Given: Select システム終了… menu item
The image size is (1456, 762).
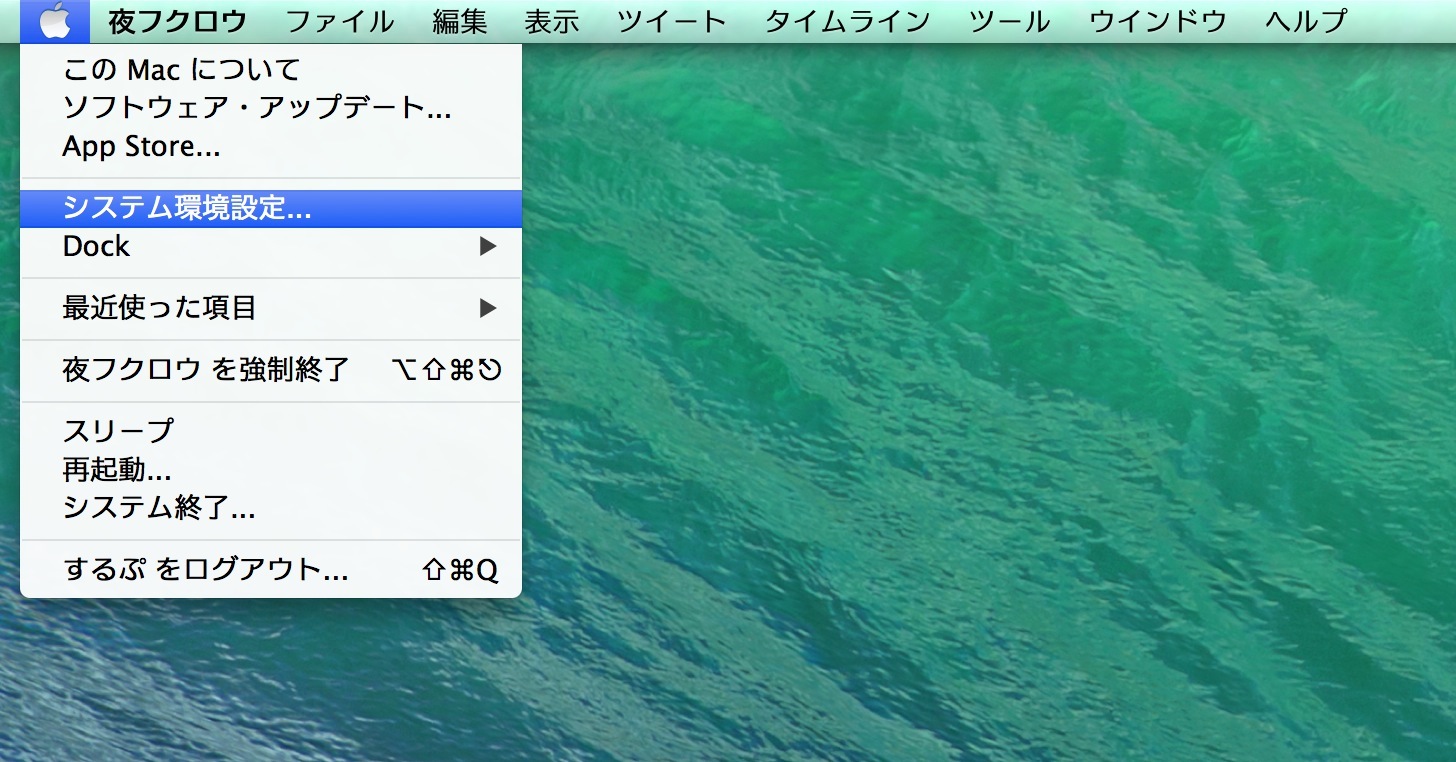Looking at the screenshot, I should coord(271,508).
